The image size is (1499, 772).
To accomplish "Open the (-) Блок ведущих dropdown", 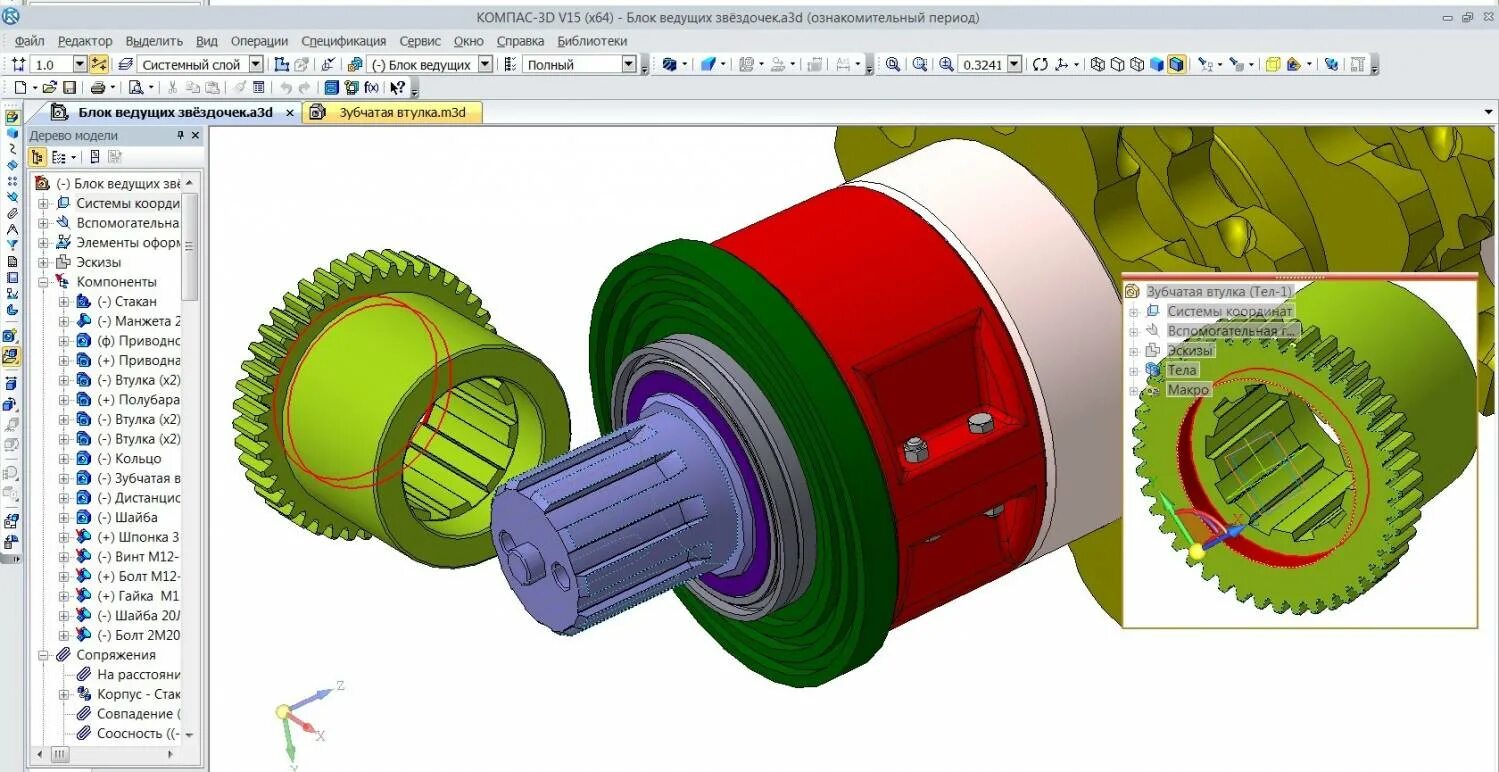I will tap(485, 64).
